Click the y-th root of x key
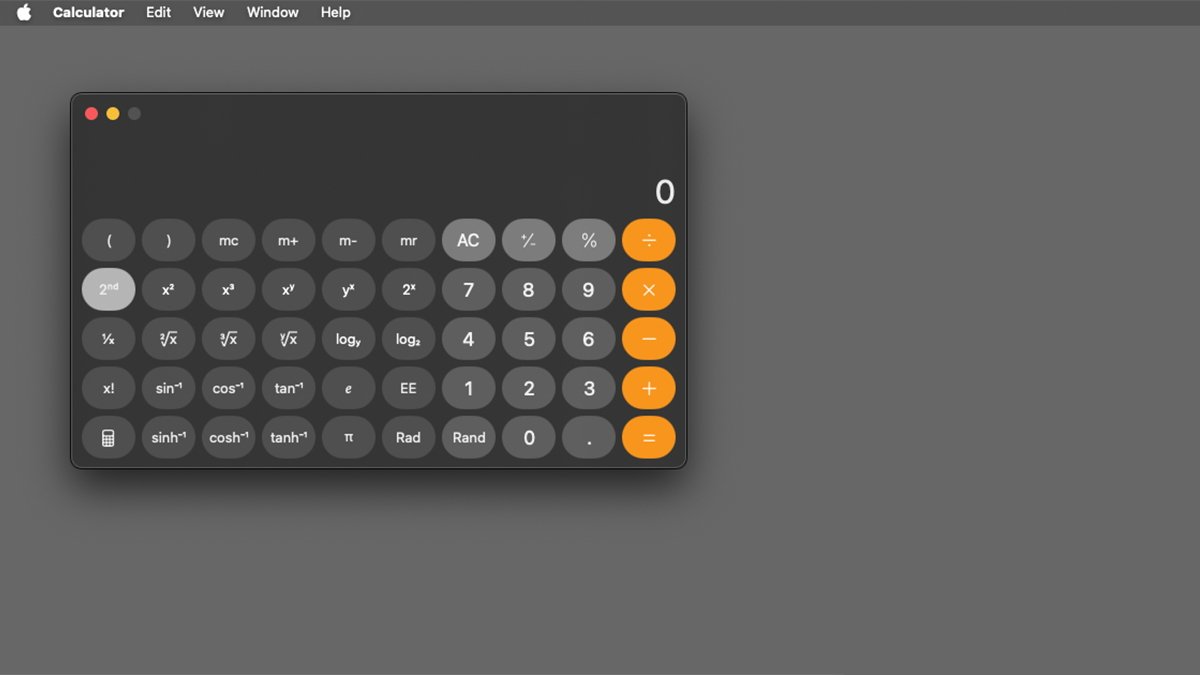The height and width of the screenshot is (675, 1200). (x=288, y=339)
